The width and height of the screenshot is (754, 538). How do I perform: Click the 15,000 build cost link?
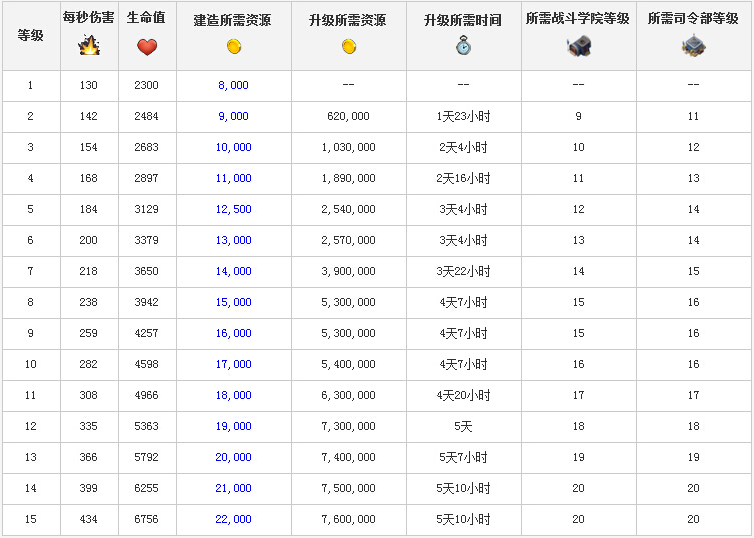(x=233, y=303)
